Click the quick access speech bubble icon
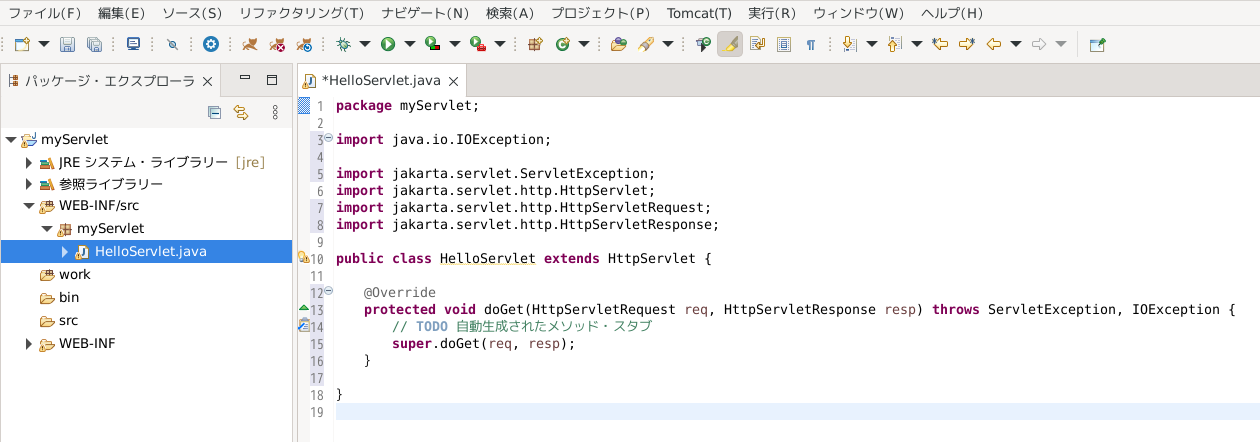 point(704,44)
